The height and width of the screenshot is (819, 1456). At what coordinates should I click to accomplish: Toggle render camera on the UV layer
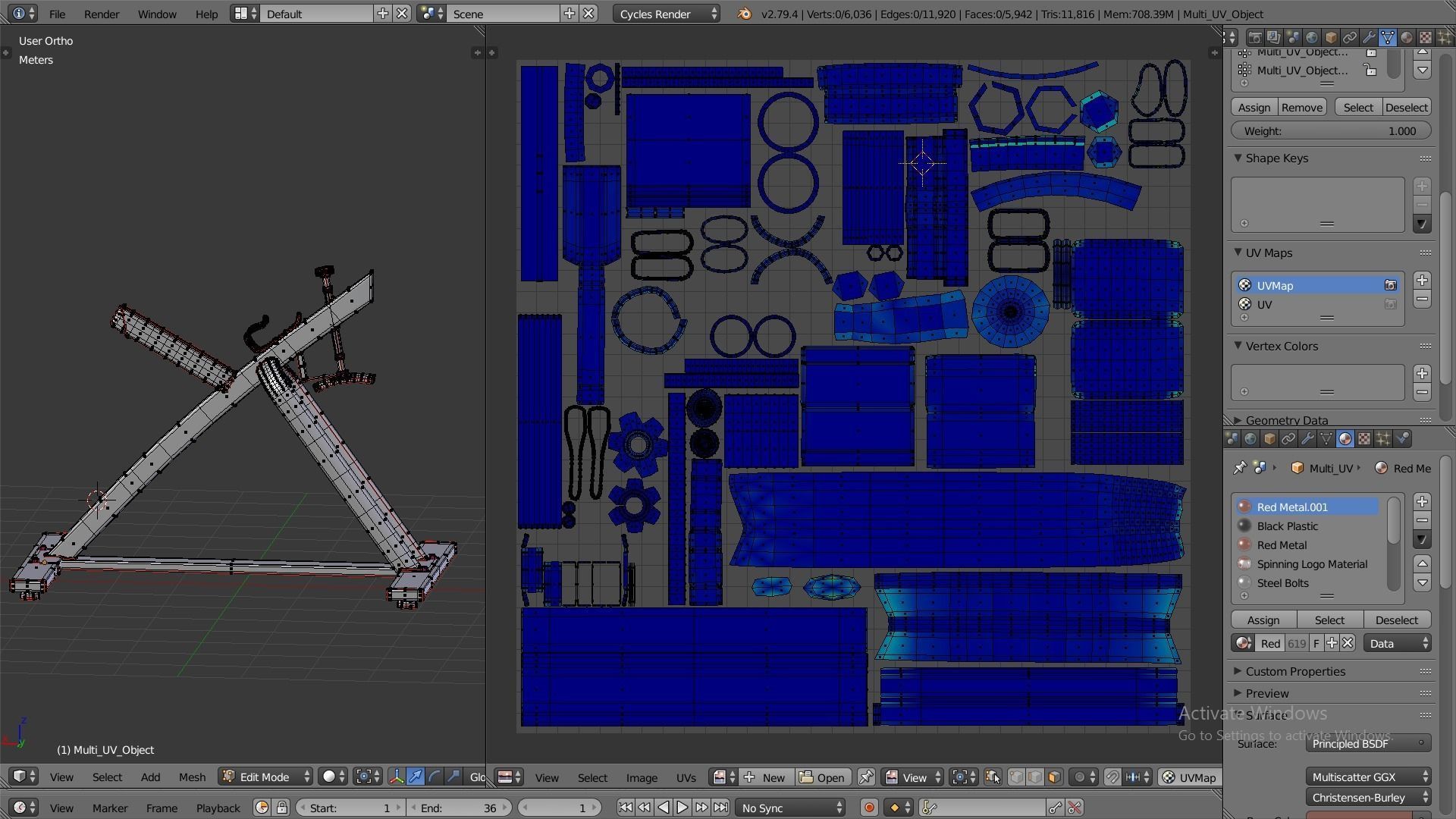[x=1390, y=304]
